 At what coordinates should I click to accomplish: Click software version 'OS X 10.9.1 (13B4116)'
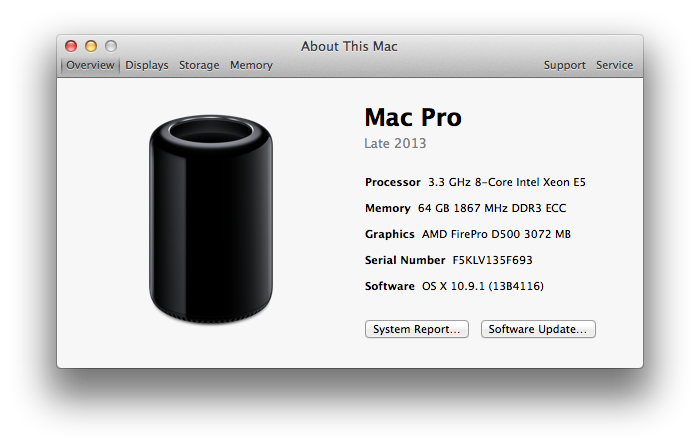(x=483, y=286)
